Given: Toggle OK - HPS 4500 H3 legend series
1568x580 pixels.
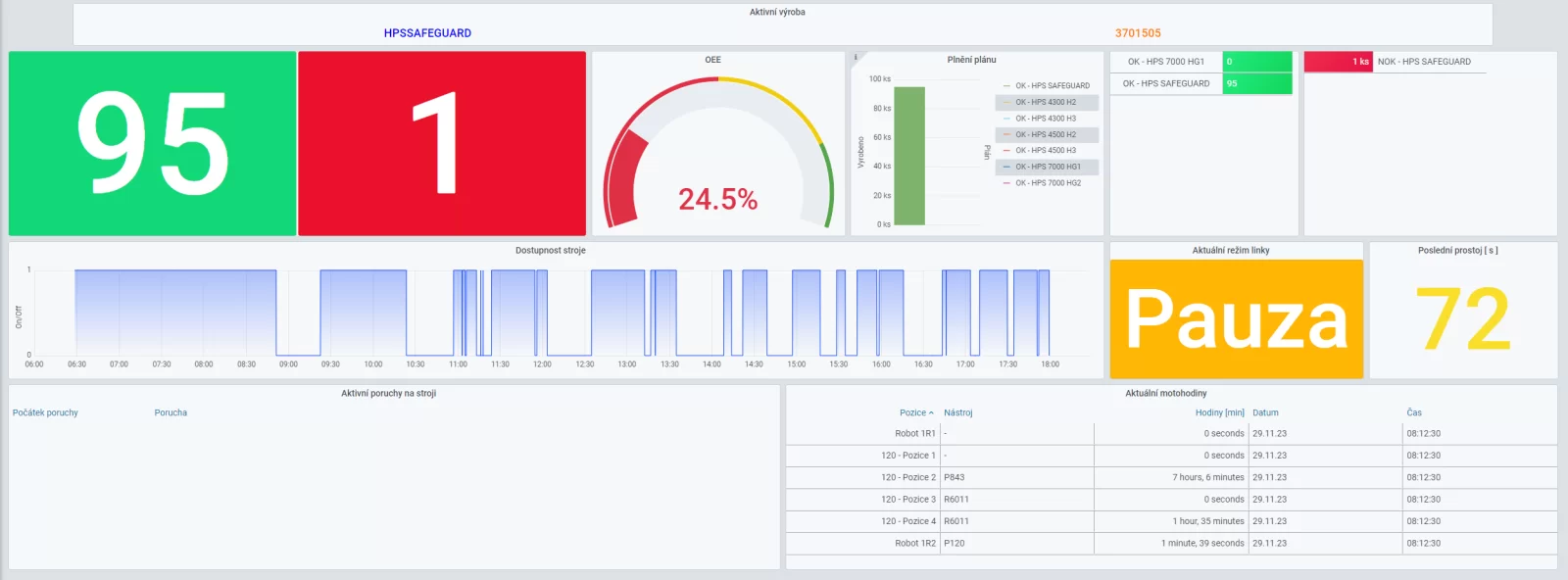Looking at the screenshot, I should 1046,151.
